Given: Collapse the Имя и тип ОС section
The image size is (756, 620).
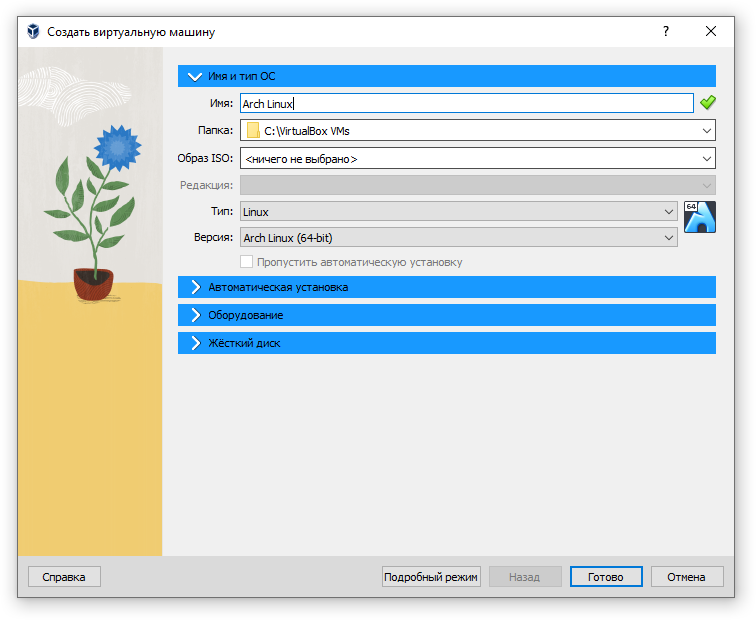Looking at the screenshot, I should (x=446, y=76).
